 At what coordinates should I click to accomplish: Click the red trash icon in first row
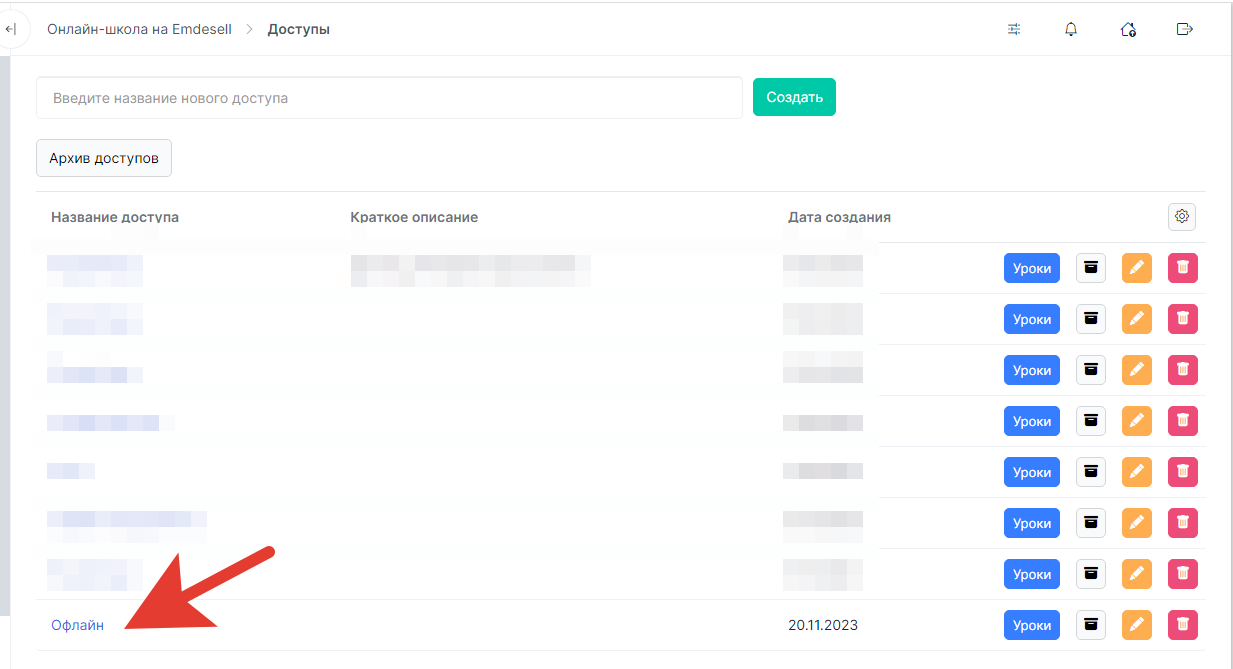click(1182, 268)
